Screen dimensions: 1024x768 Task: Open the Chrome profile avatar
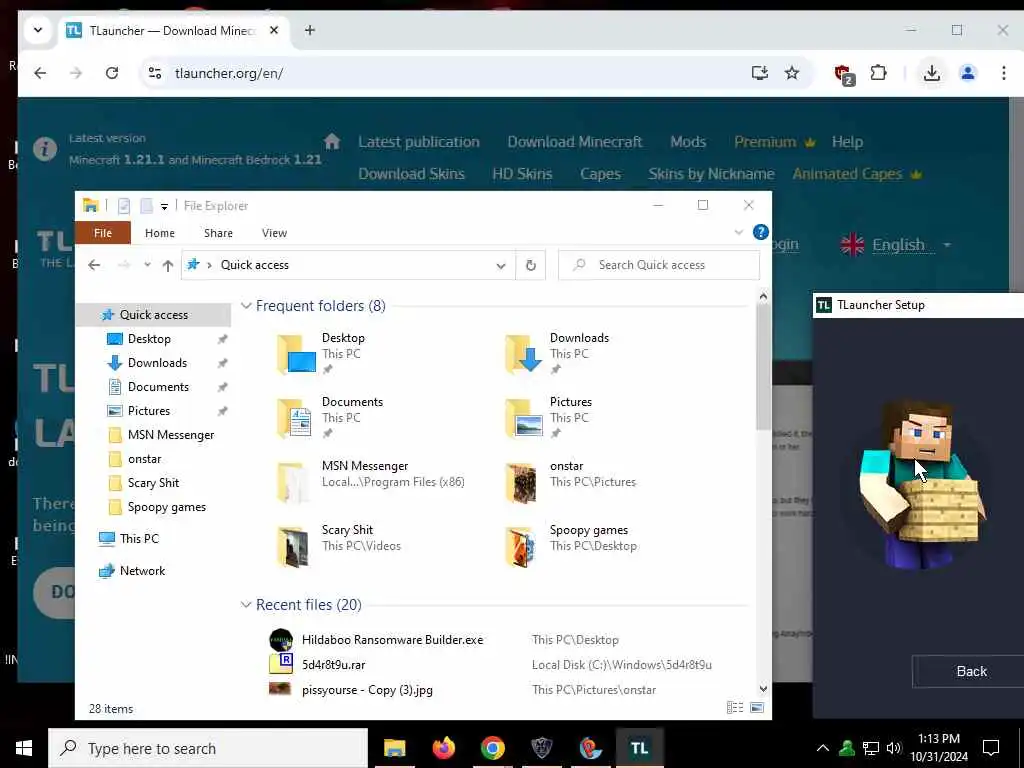point(968,72)
